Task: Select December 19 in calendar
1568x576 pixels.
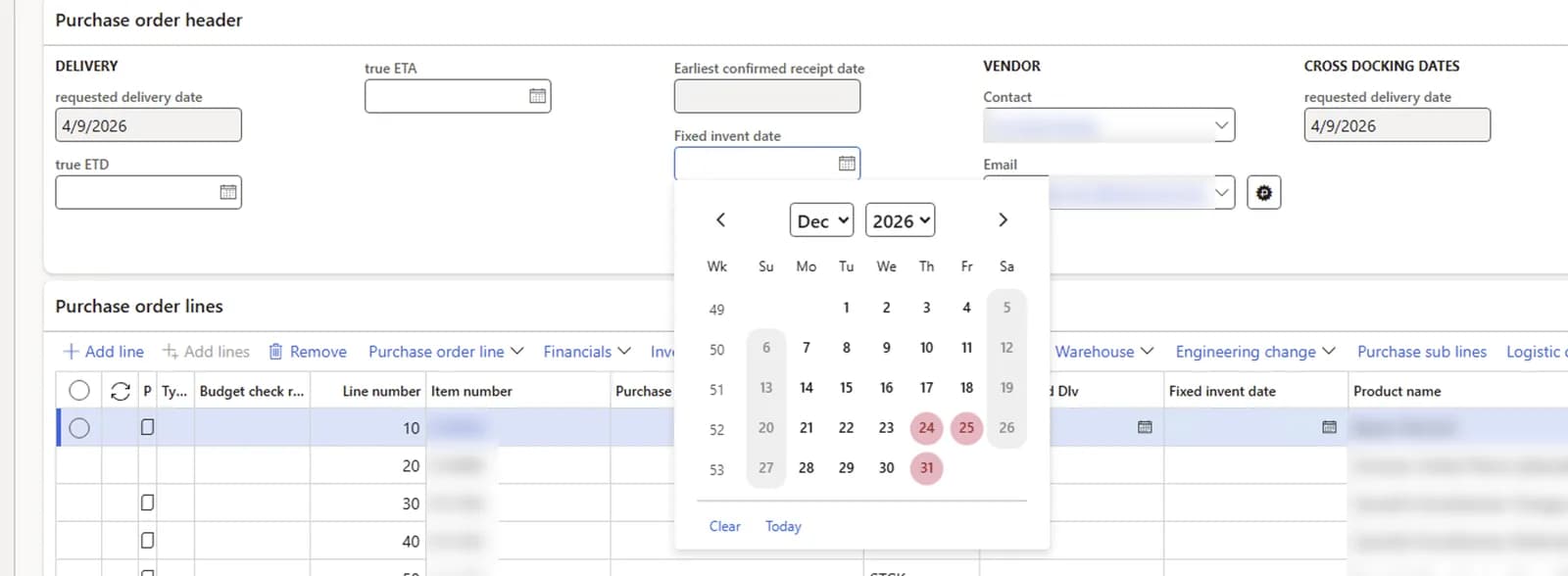Action: pos(1006,388)
